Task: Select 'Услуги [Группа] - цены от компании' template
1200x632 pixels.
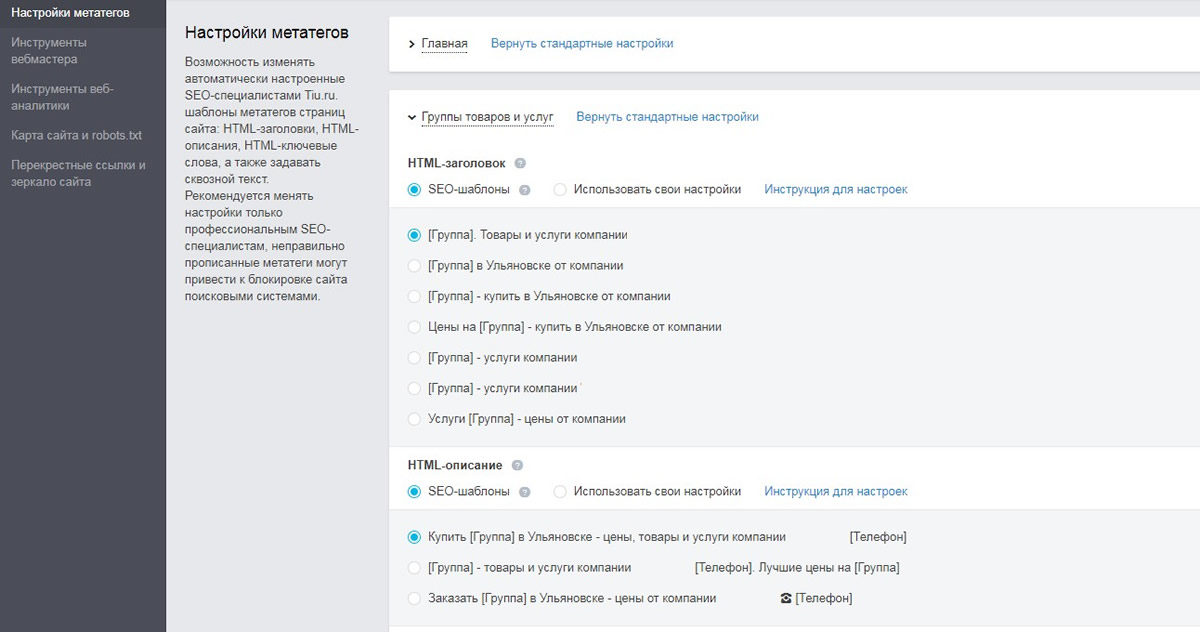Action: [413, 418]
